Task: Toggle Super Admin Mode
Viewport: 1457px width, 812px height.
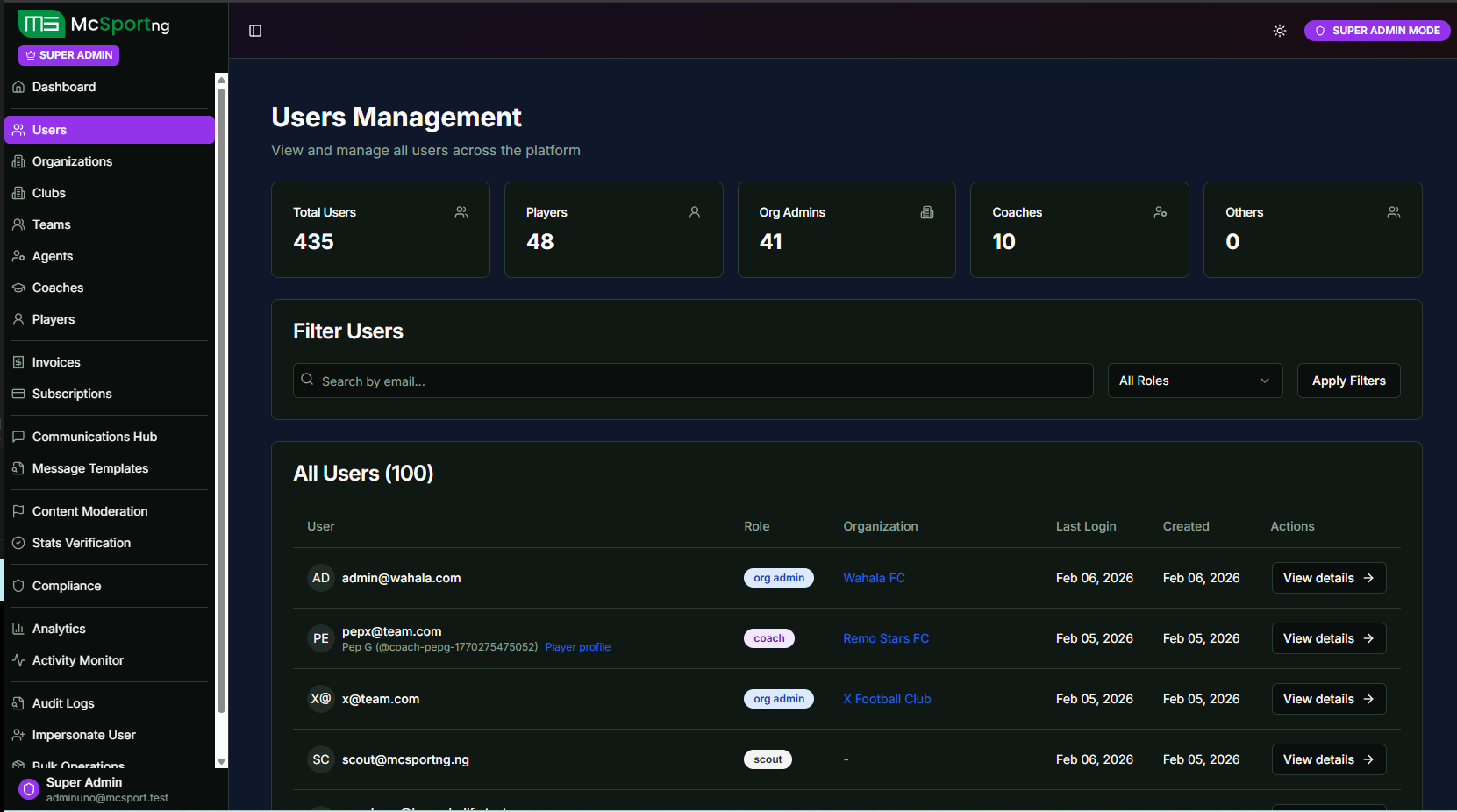Action: [x=1376, y=31]
